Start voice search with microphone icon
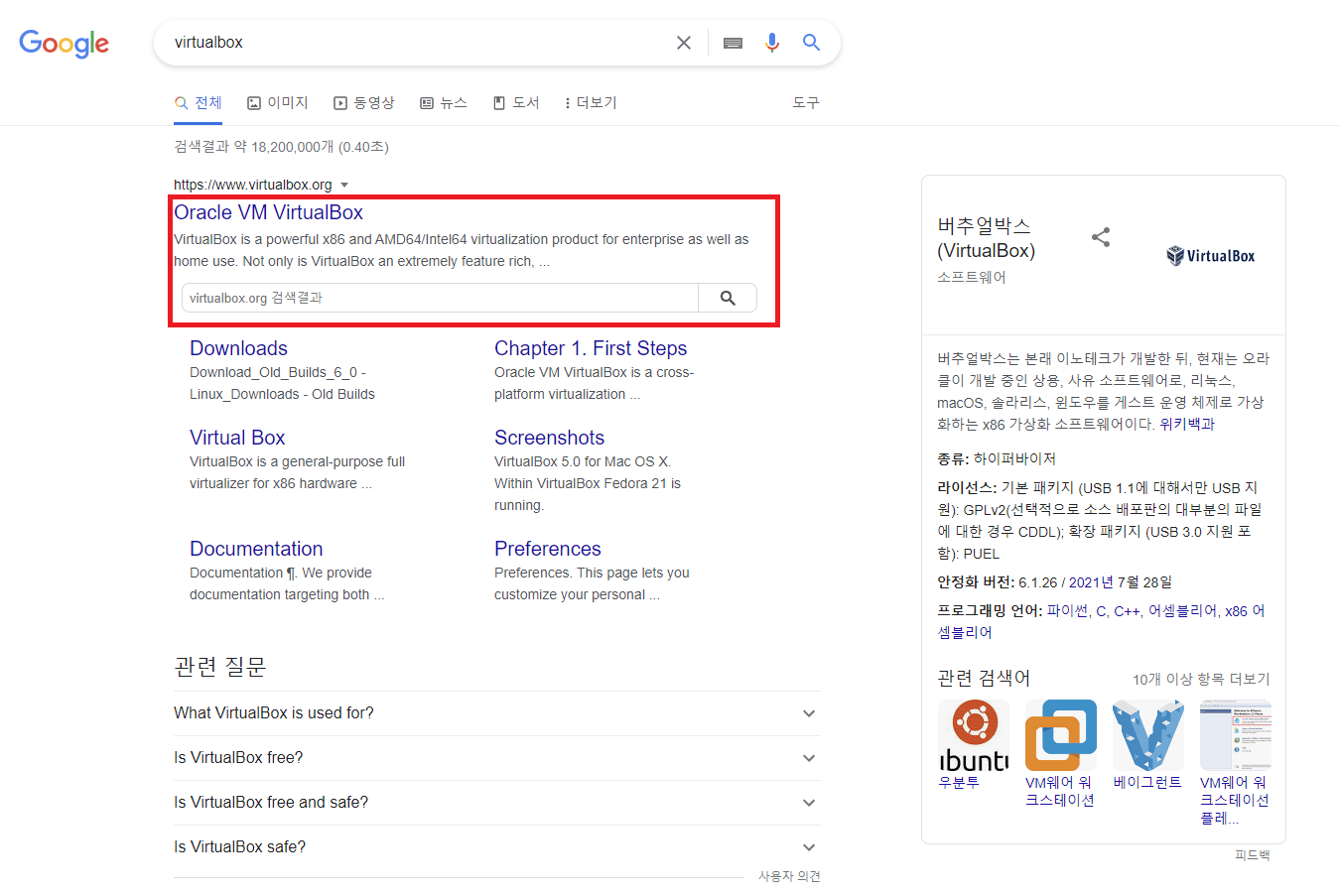The height and width of the screenshot is (896, 1339). (x=772, y=43)
